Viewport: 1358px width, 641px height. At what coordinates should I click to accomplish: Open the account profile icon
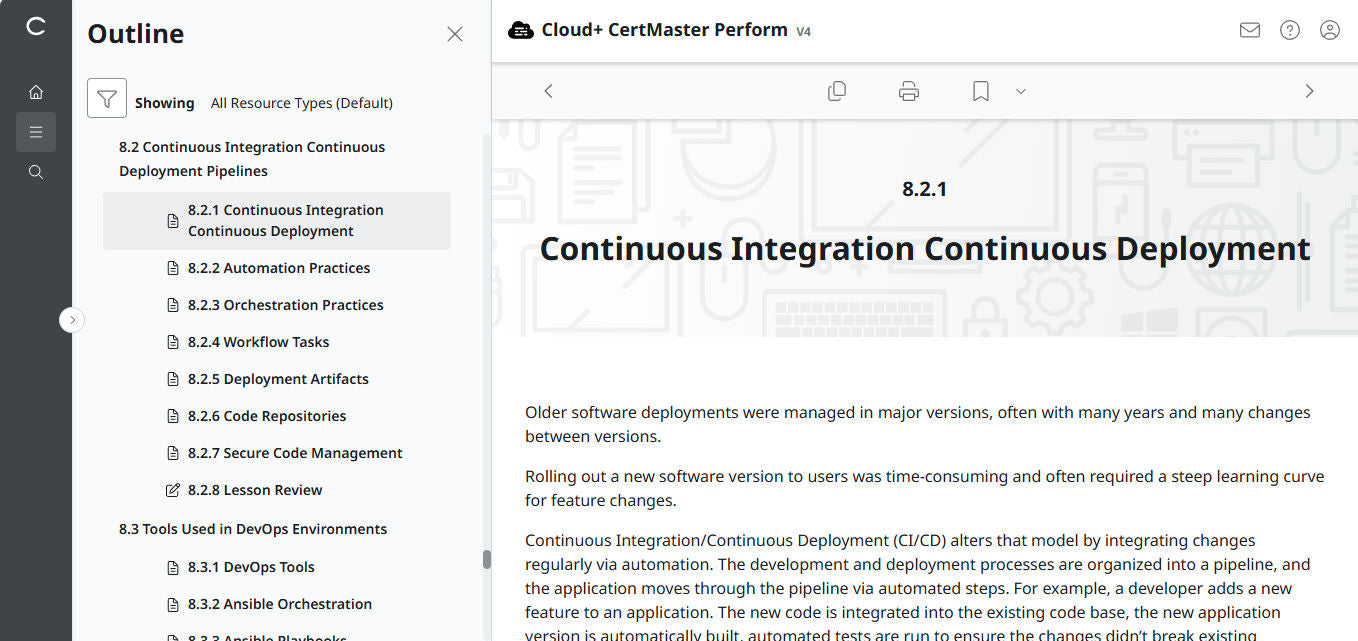tap(1329, 30)
